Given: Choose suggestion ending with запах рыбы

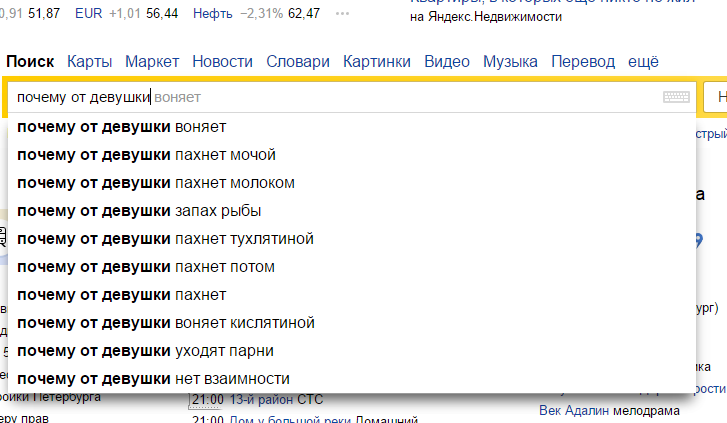Looking at the screenshot, I should click(352, 211).
